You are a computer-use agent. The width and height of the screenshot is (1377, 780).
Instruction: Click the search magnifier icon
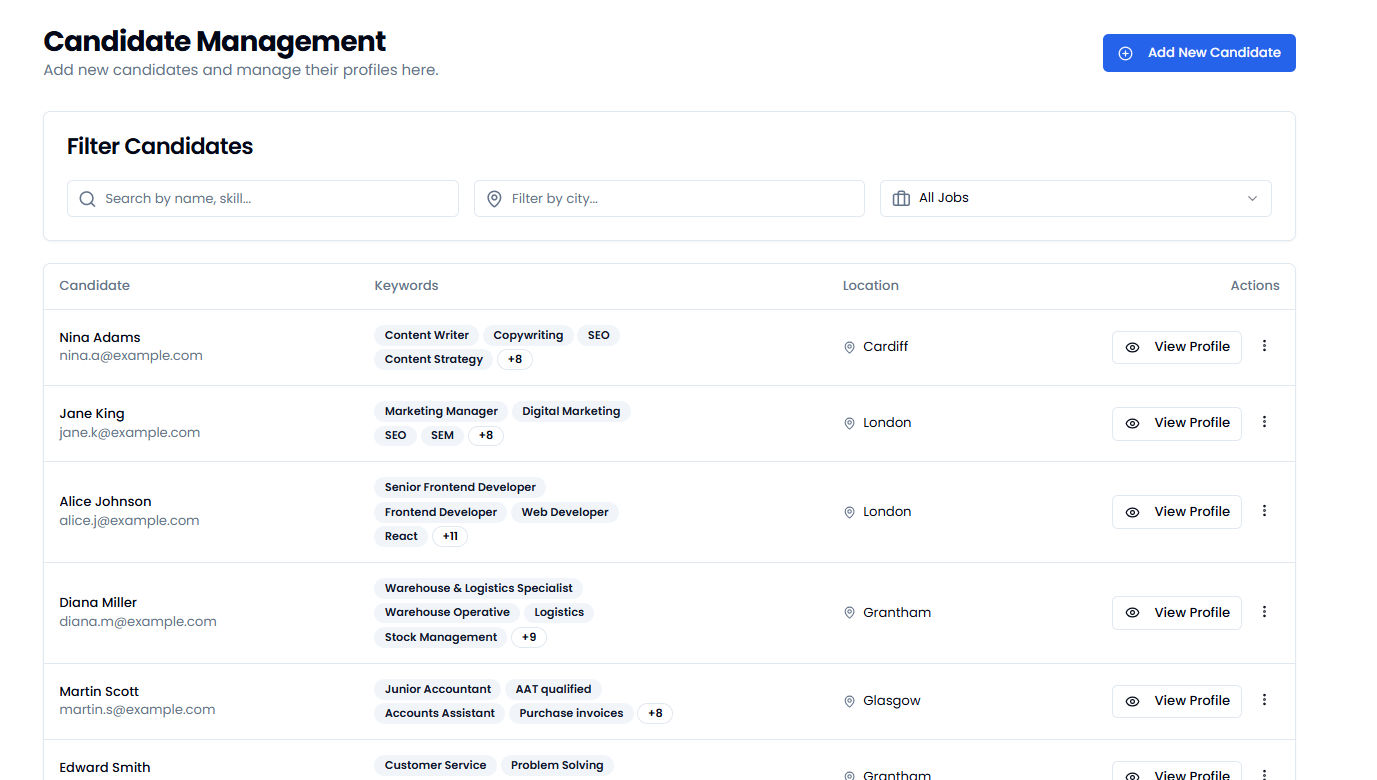[87, 198]
